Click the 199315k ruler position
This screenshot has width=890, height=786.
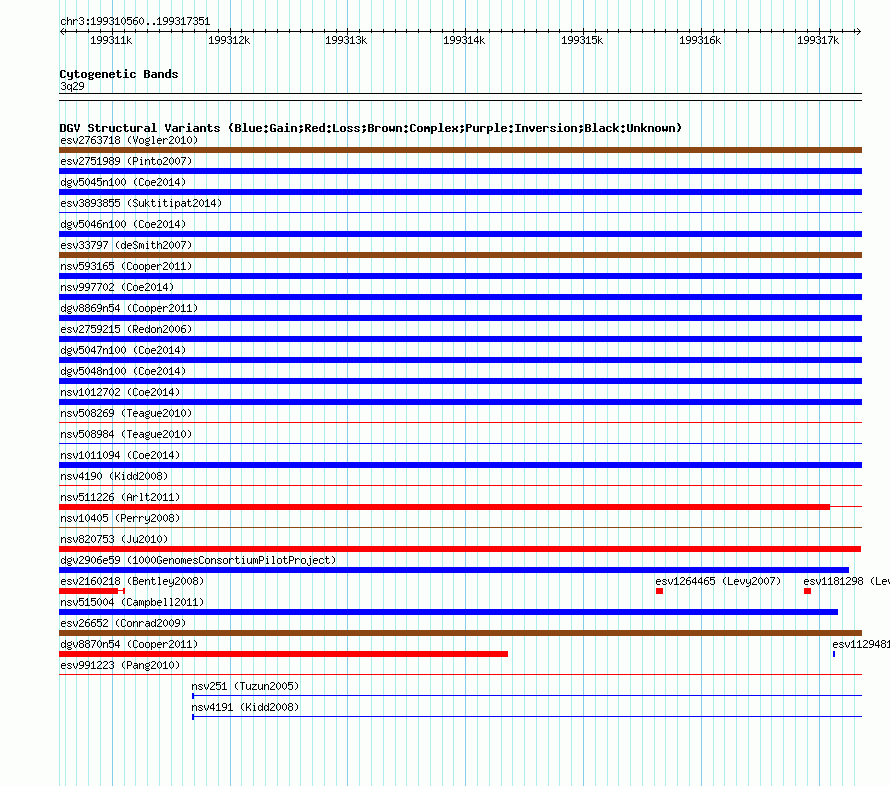582,40
